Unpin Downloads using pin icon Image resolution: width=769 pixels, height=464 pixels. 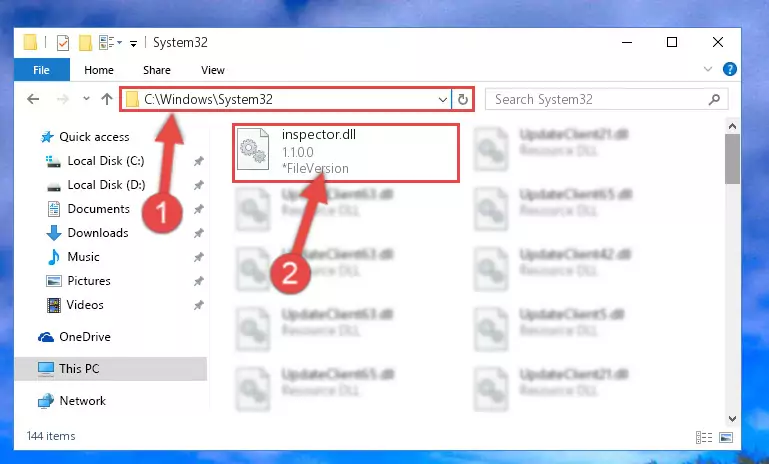coord(199,233)
